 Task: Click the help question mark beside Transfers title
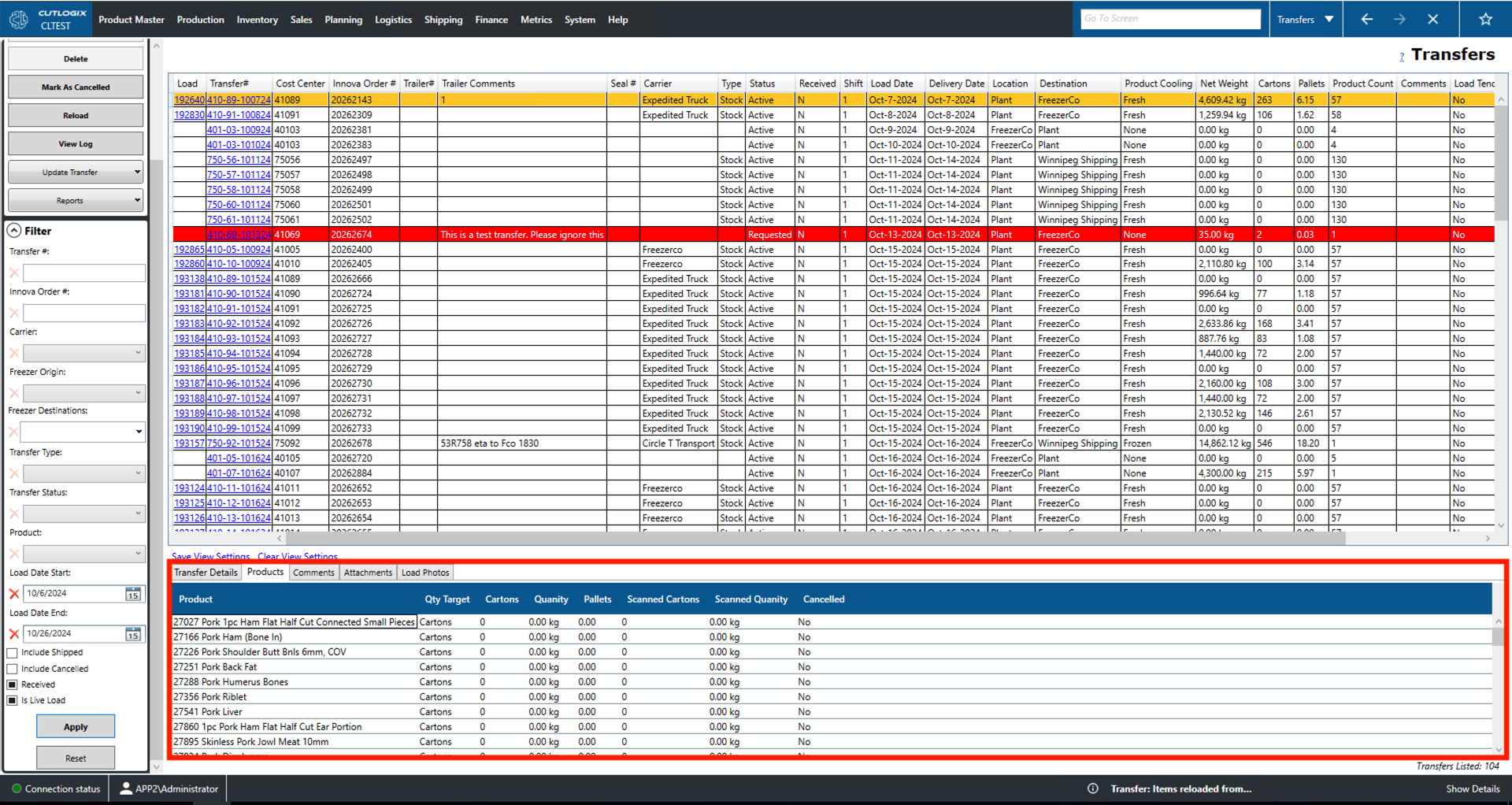1402,56
